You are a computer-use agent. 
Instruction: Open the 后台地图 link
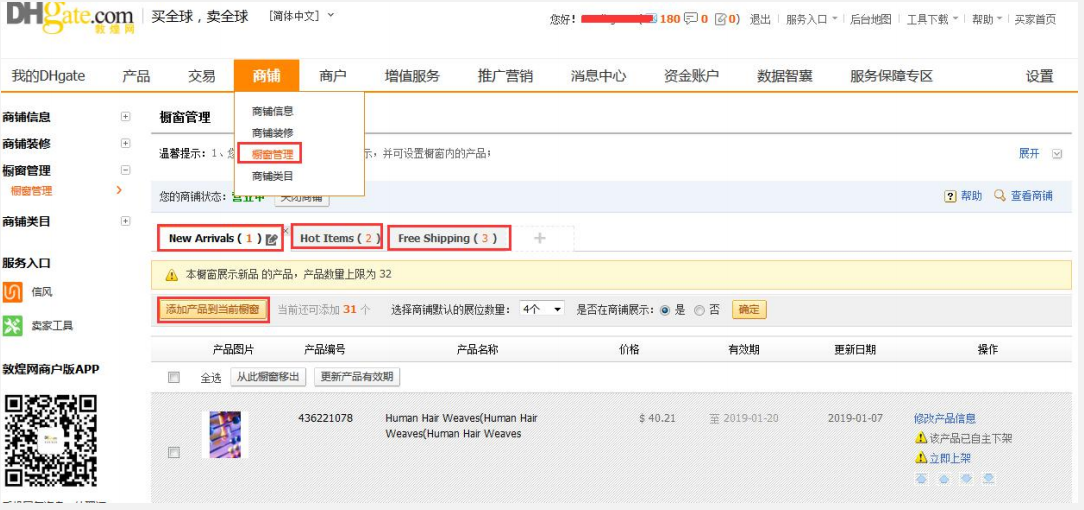click(x=870, y=19)
